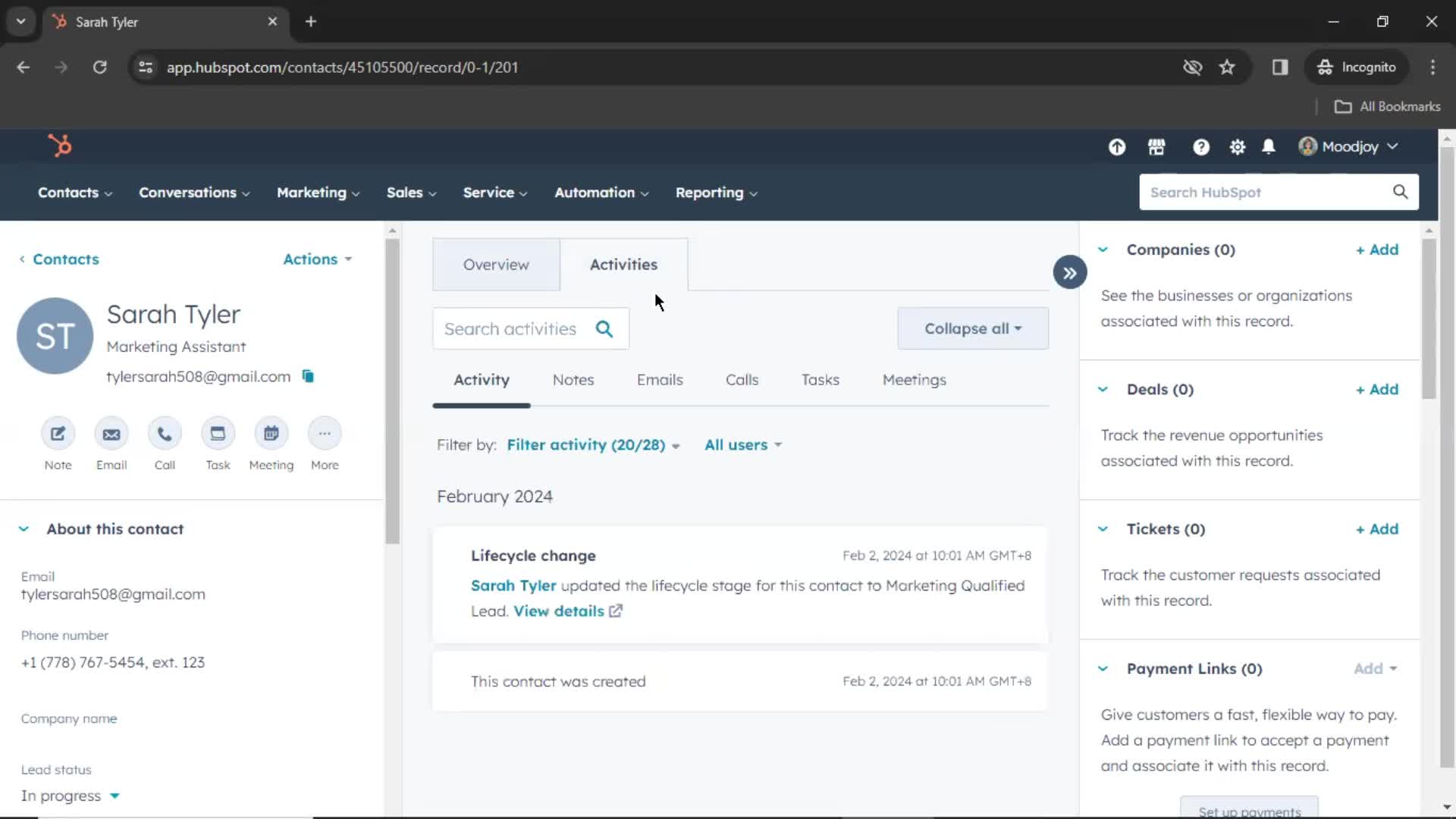The height and width of the screenshot is (819, 1456).
Task: Open the Marketing navigation menu
Action: coord(318,193)
